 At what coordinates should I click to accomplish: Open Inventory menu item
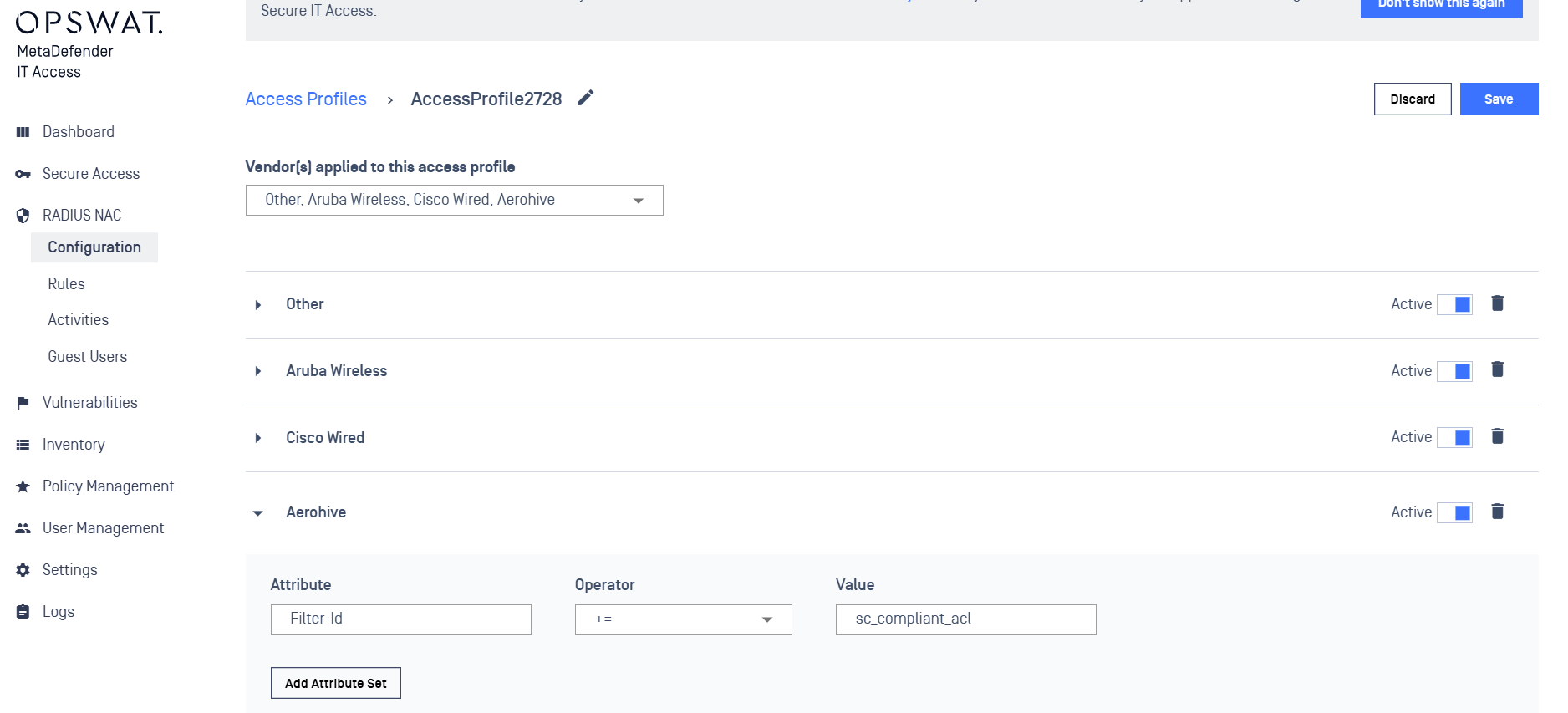tap(74, 445)
